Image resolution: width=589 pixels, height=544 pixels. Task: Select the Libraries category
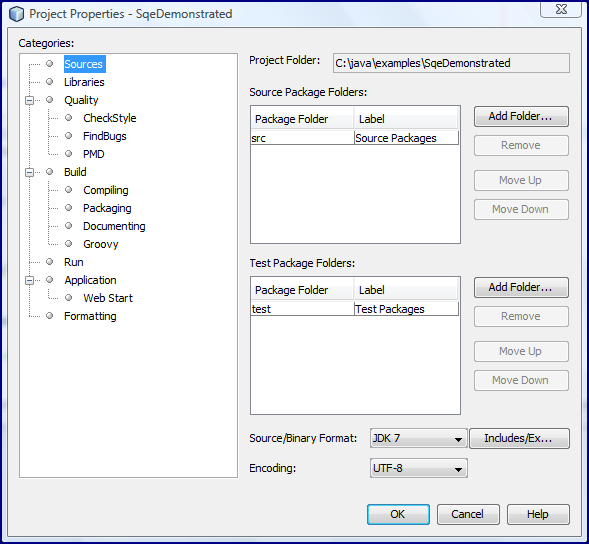[84, 82]
